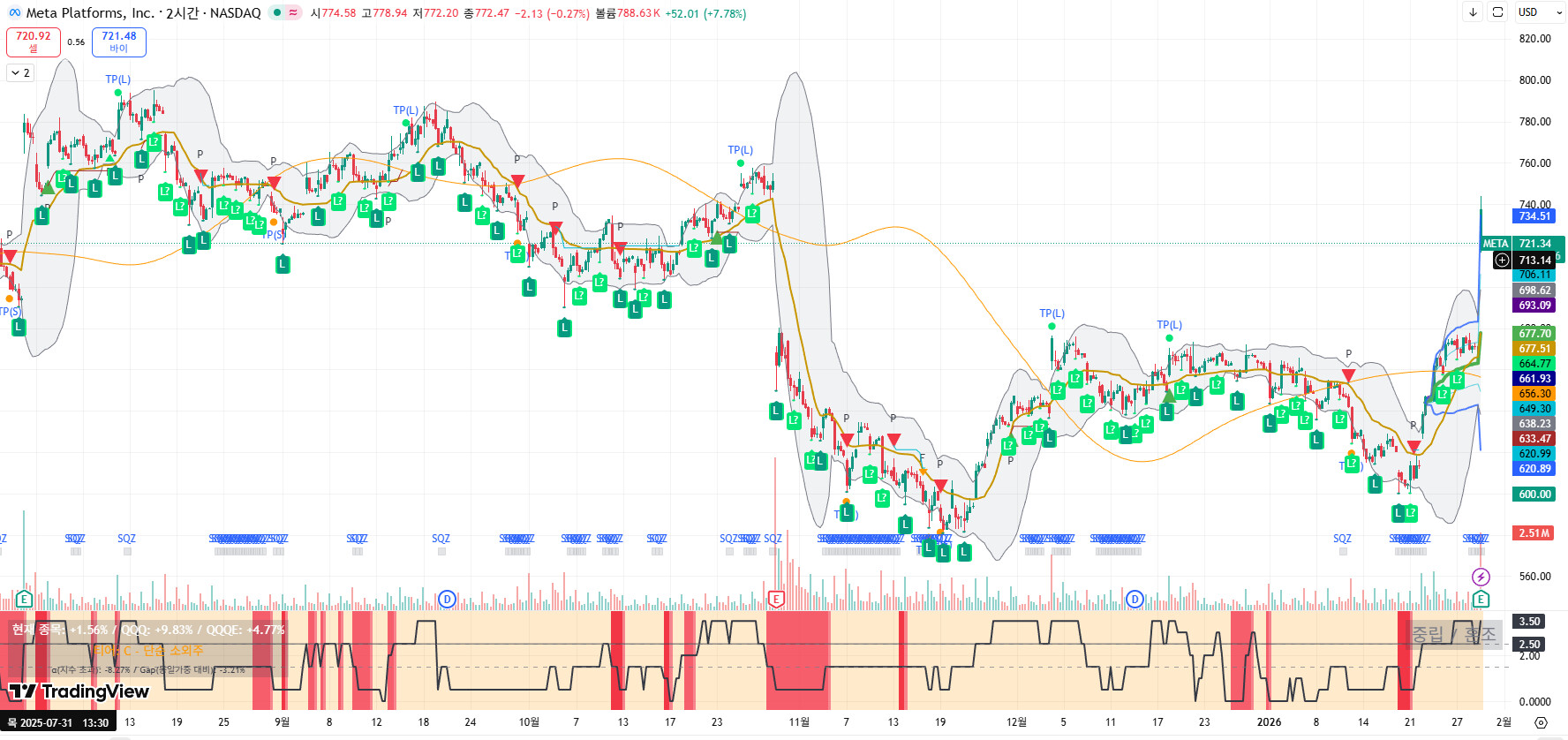This screenshot has width=1568, height=740.
Task: Click the date label 2025-07-31 13:30
Action: (x=58, y=722)
